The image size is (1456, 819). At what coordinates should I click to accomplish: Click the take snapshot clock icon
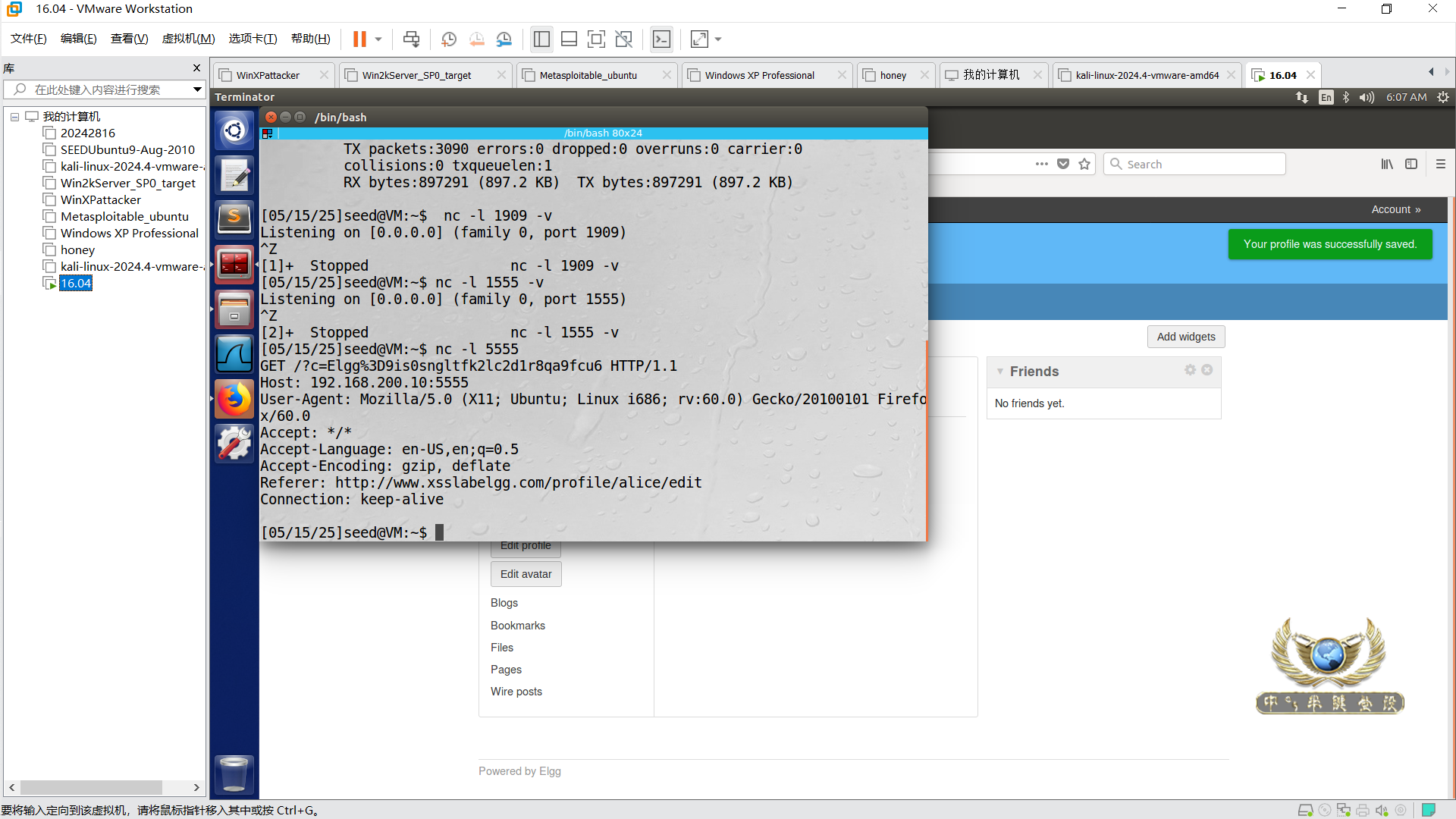click(449, 39)
